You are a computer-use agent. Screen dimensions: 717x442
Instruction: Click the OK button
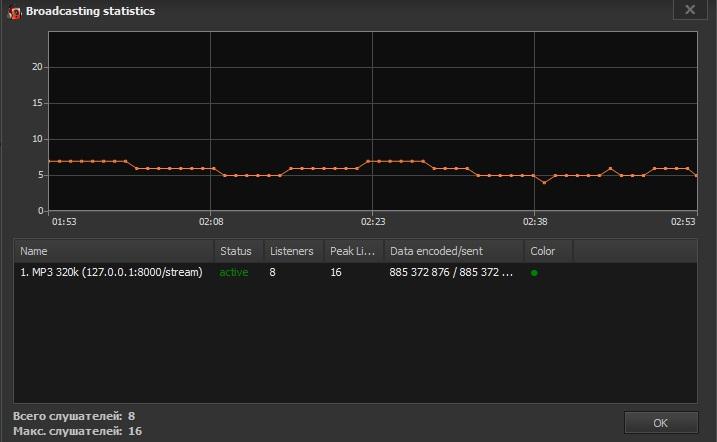(661, 423)
